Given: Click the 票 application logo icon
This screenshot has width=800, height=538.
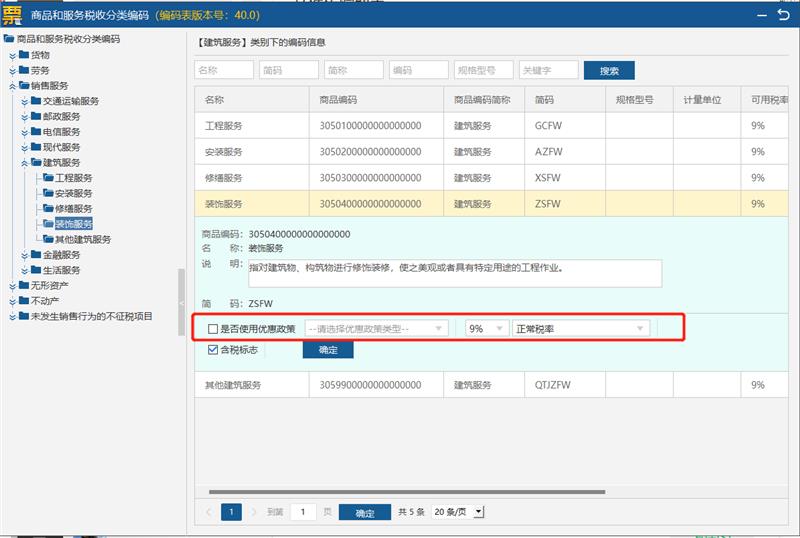Looking at the screenshot, I should pyautogui.click(x=14, y=15).
